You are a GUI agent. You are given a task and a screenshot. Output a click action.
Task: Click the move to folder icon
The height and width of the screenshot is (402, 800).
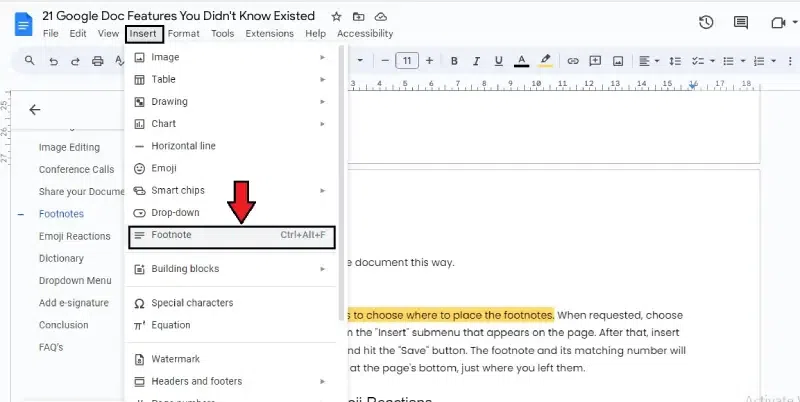point(359,17)
